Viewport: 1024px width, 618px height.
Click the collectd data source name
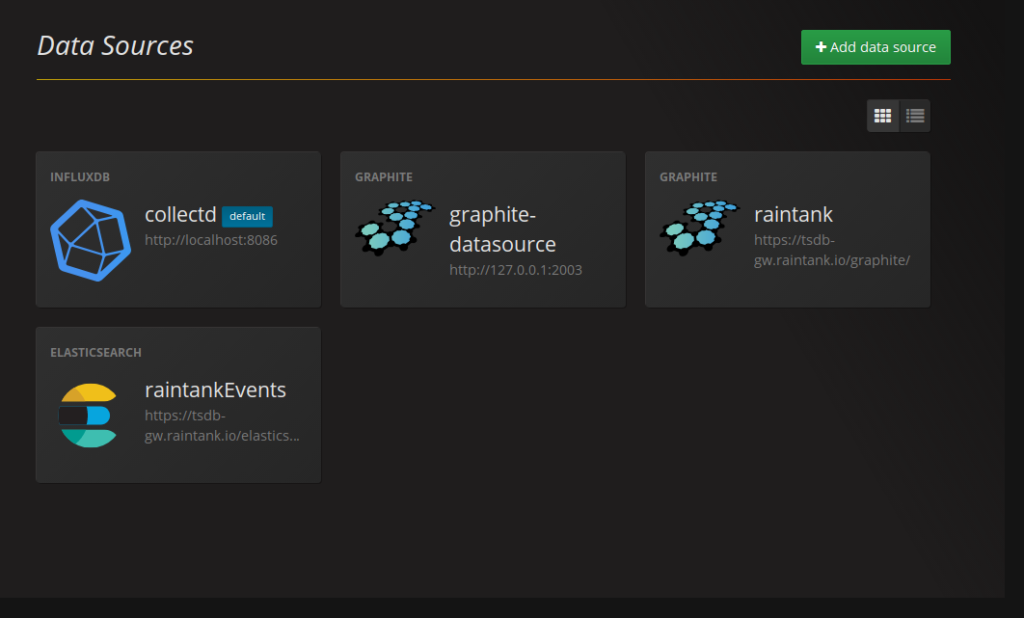pos(181,214)
